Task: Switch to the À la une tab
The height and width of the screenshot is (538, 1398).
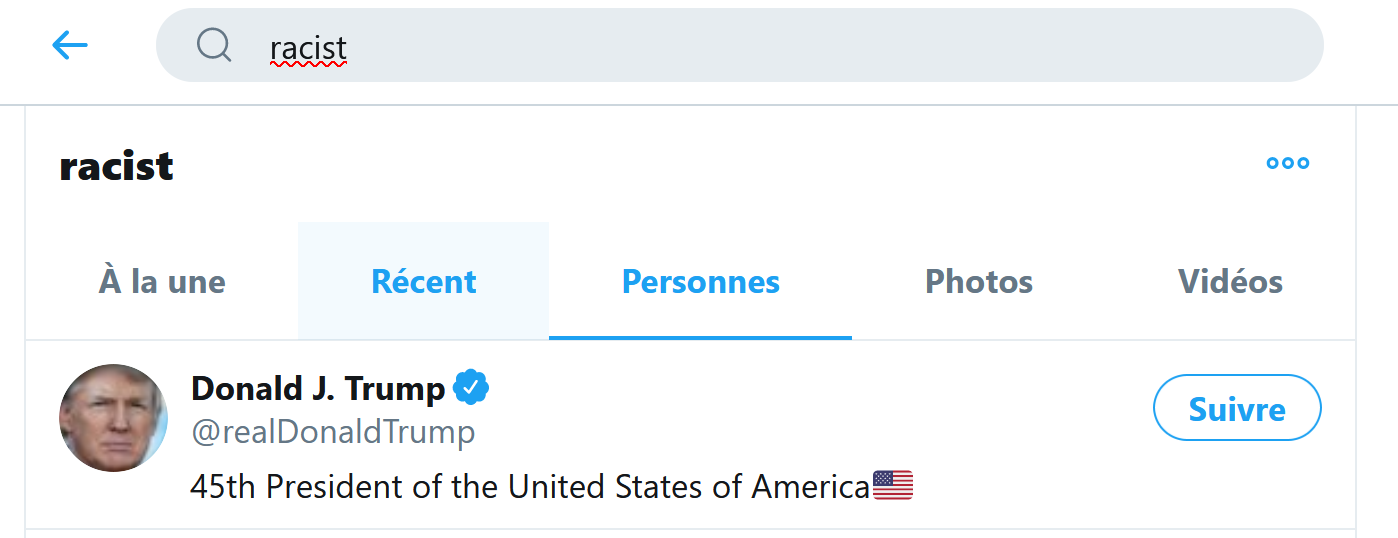Action: [162, 282]
